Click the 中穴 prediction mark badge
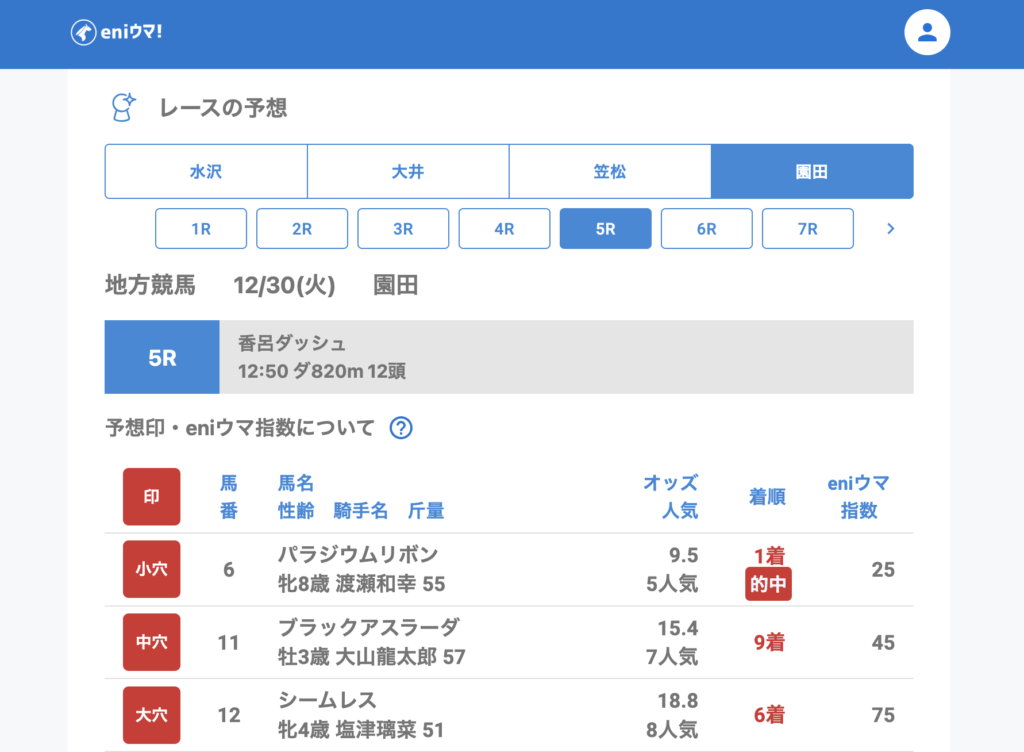The image size is (1024, 752). click(151, 642)
